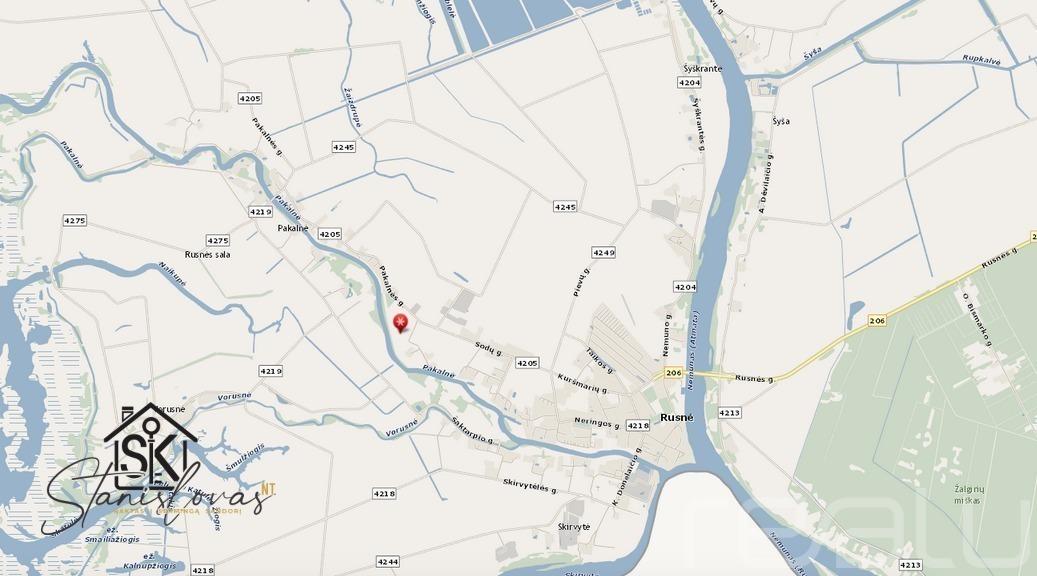Click the Rusnė town label
Image resolution: width=1037 pixels, height=576 pixels.
tap(677, 418)
